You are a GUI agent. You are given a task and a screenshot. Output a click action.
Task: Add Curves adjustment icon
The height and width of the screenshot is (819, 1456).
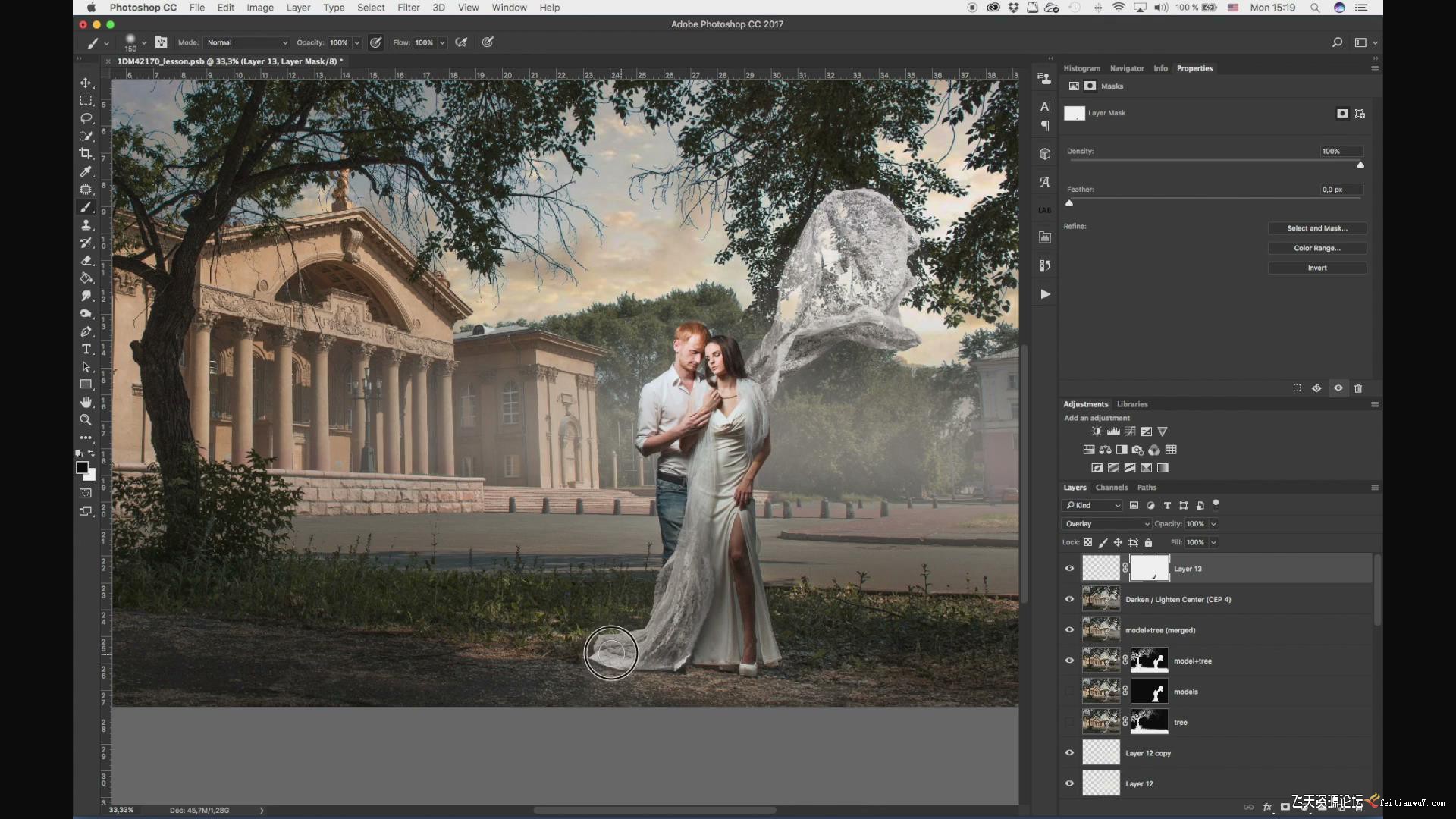(x=1130, y=431)
